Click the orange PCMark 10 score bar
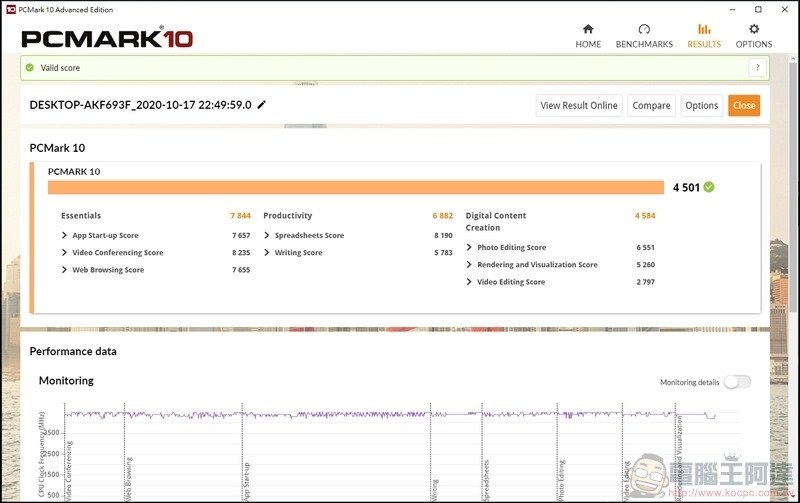 click(355, 187)
